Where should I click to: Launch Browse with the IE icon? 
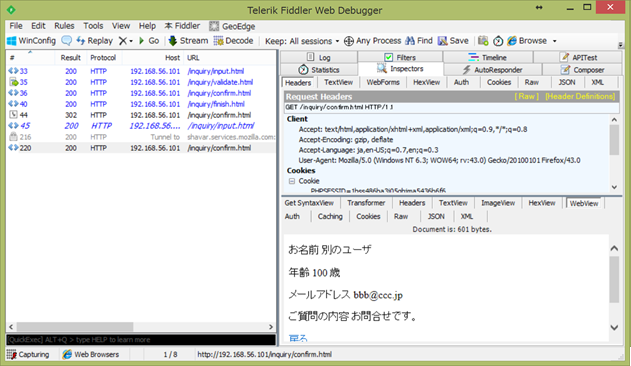click(x=512, y=41)
